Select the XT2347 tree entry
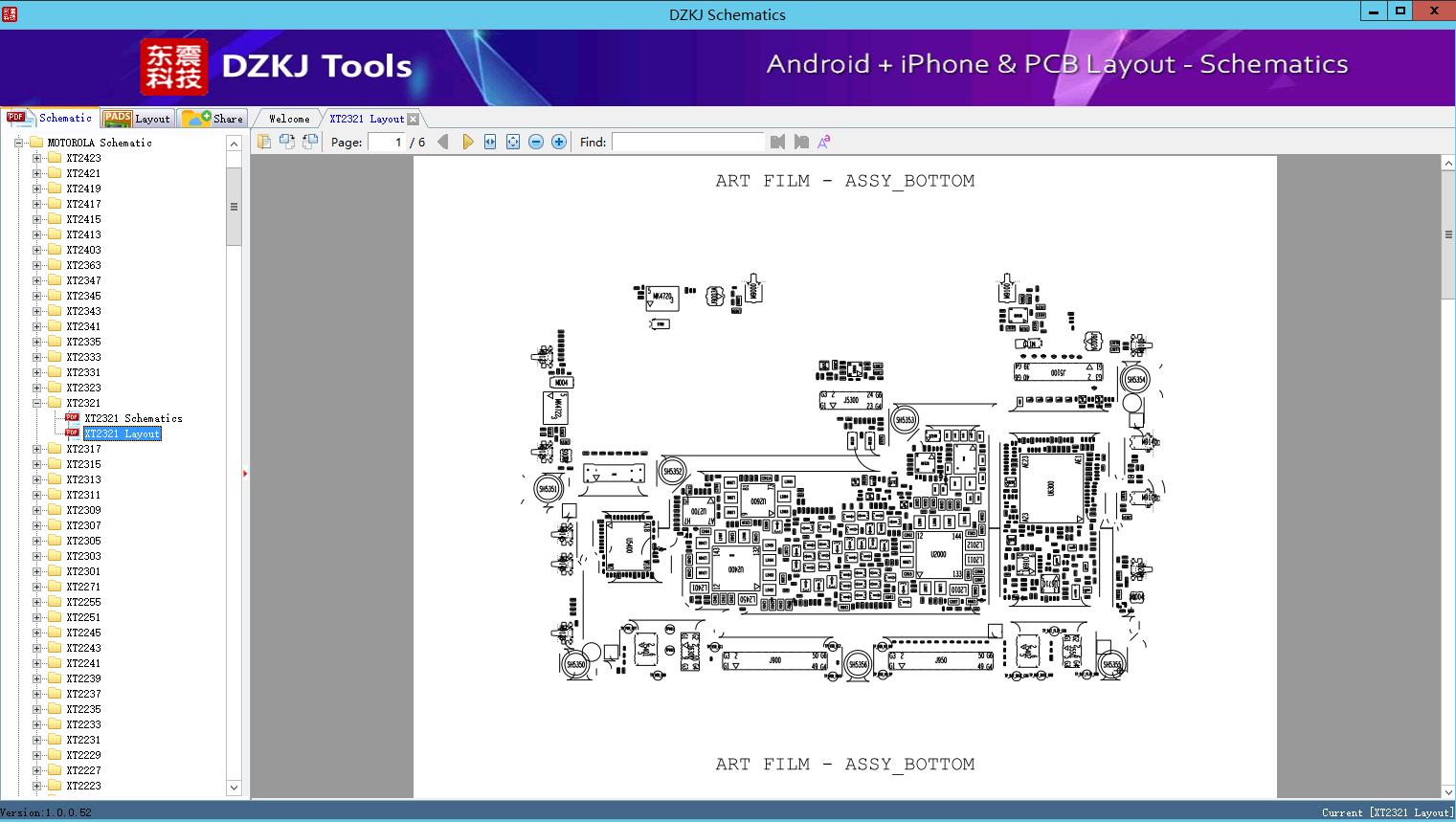 click(x=83, y=280)
